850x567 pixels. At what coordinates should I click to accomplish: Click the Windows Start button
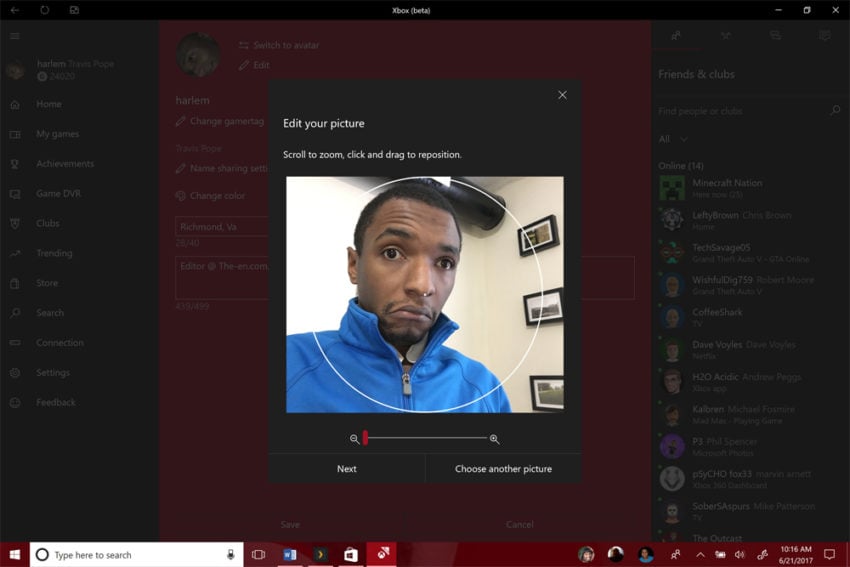tap(15, 555)
